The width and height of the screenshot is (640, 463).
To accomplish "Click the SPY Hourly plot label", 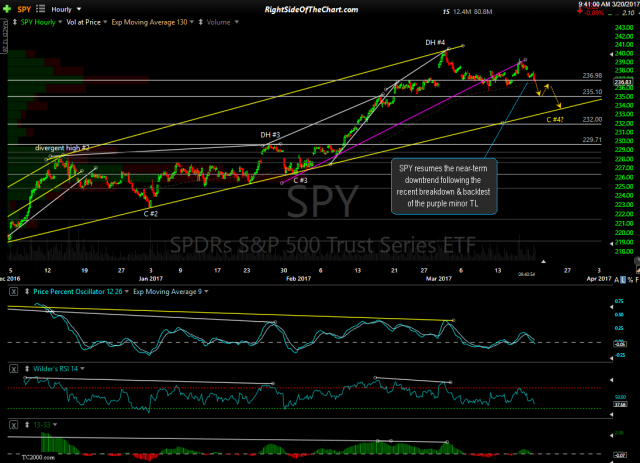I will click(x=38, y=22).
